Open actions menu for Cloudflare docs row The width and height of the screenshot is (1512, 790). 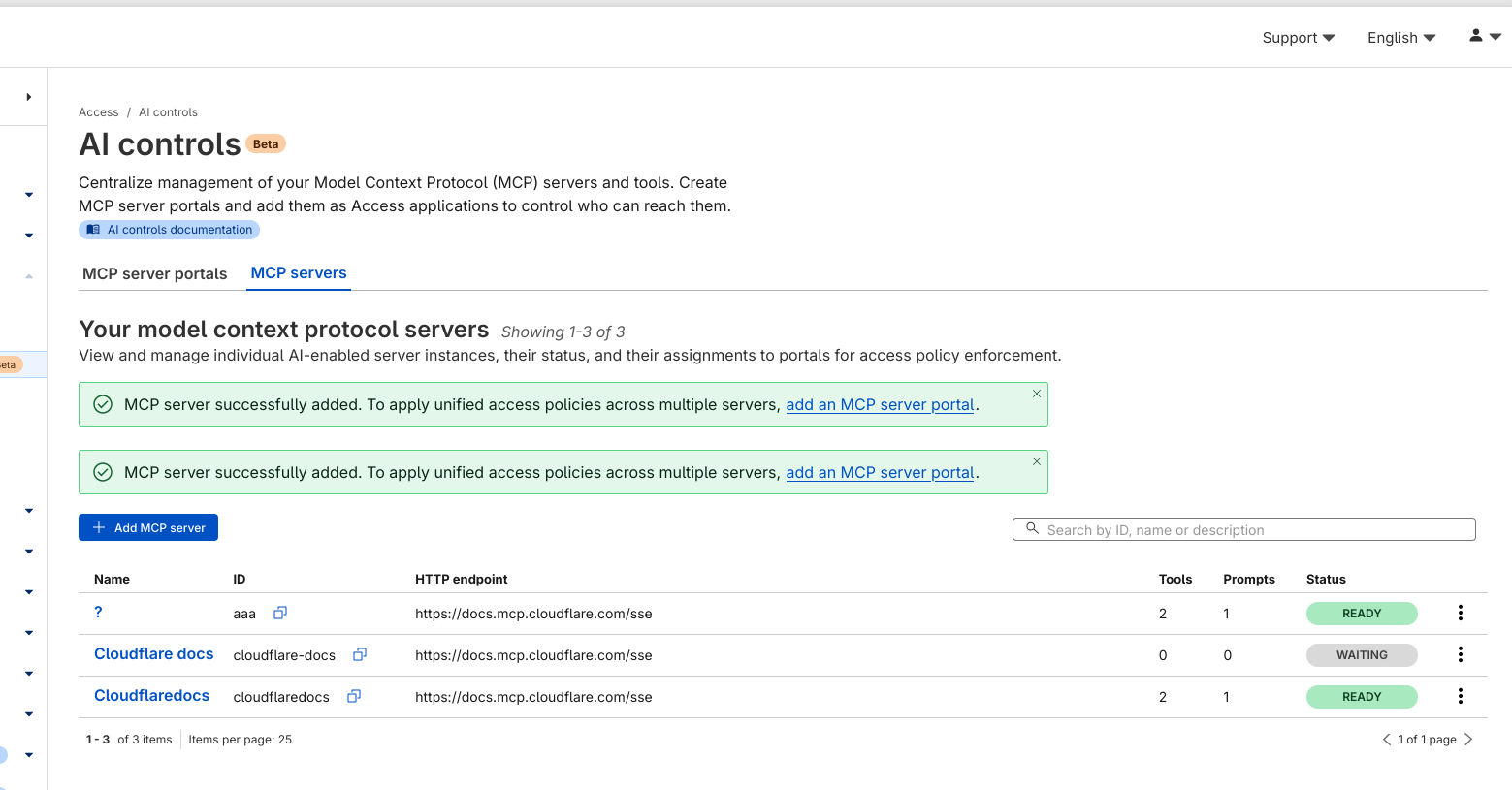click(x=1460, y=654)
